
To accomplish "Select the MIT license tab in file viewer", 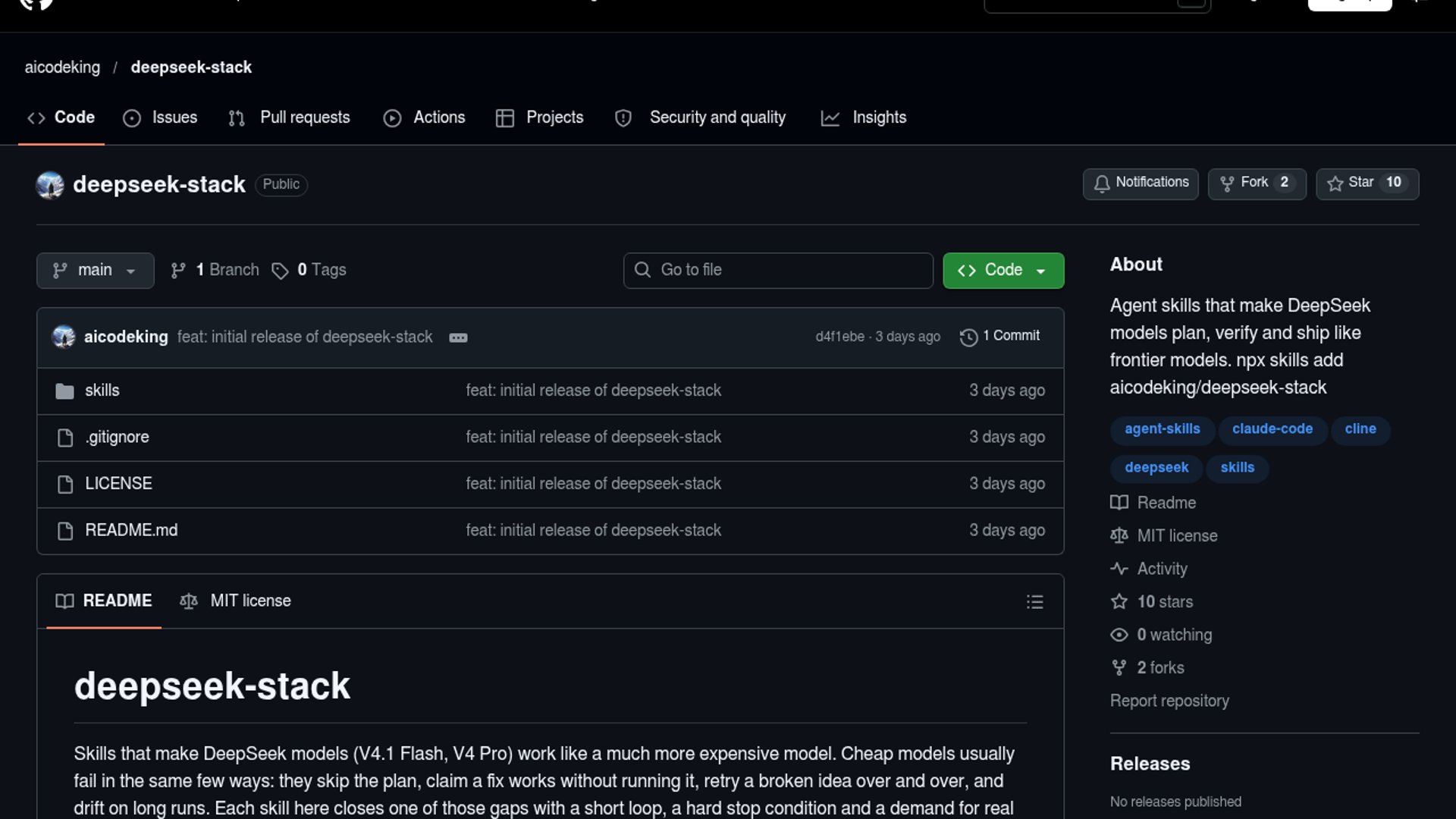I will [235, 601].
